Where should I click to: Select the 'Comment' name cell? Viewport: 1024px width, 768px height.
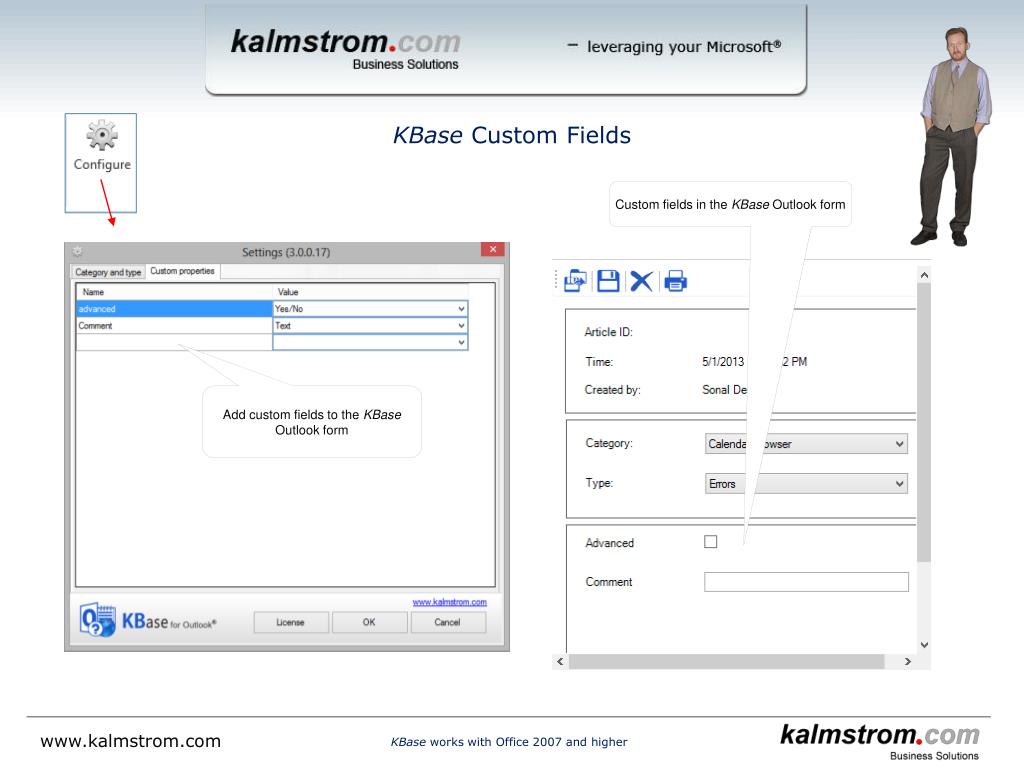click(x=174, y=325)
